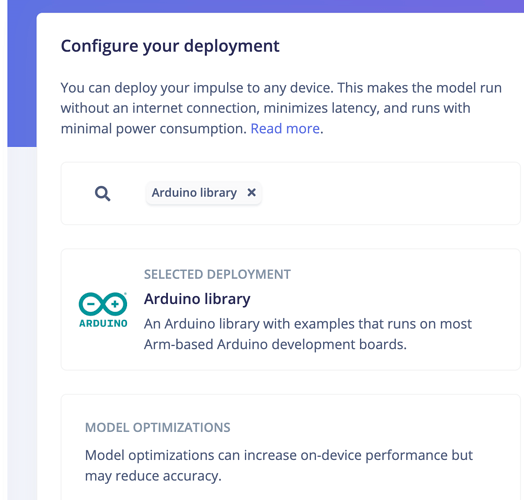Click the Arduino library deployment title
The width and height of the screenshot is (524, 500).
[x=197, y=299]
